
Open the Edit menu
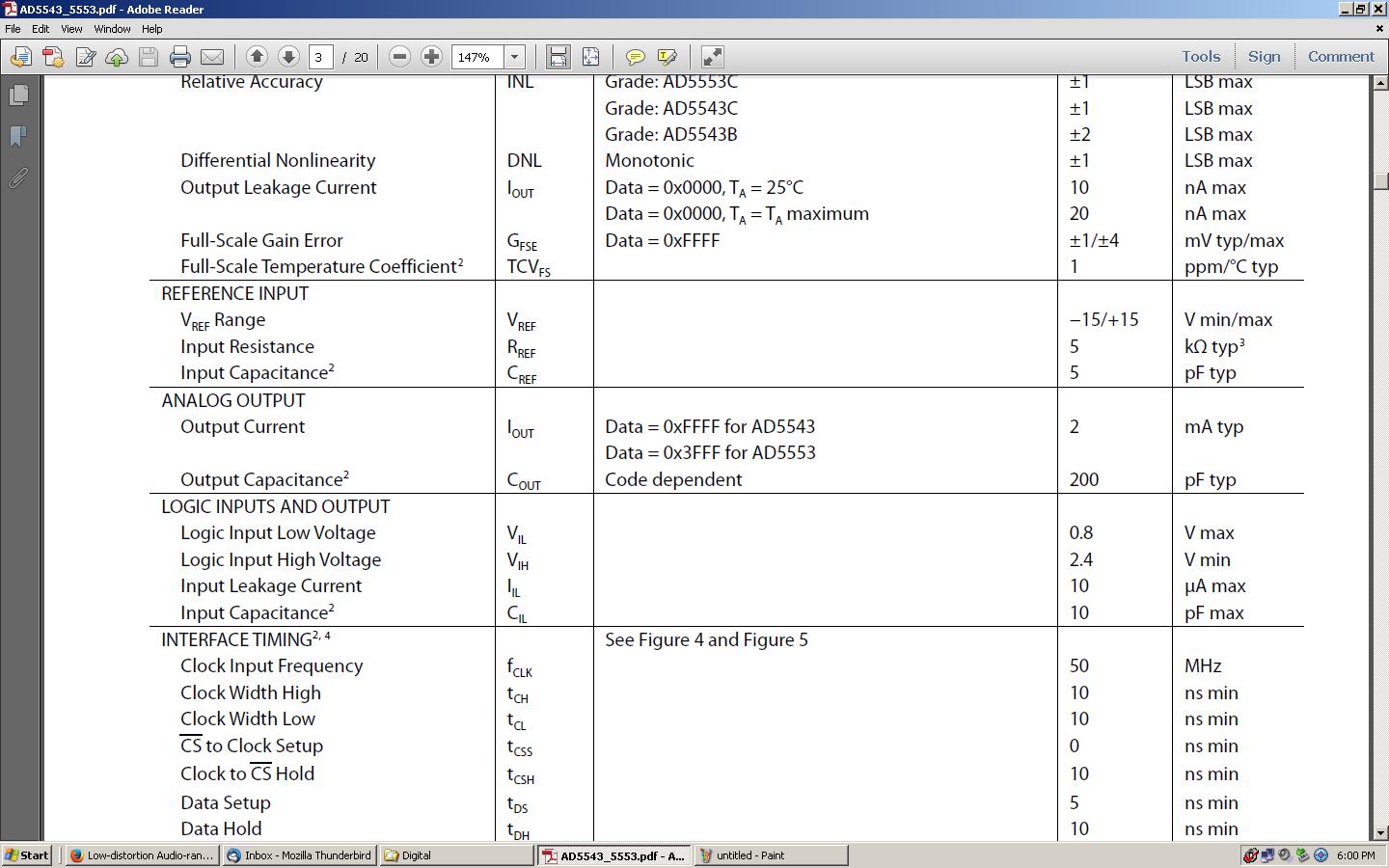pyautogui.click(x=41, y=29)
